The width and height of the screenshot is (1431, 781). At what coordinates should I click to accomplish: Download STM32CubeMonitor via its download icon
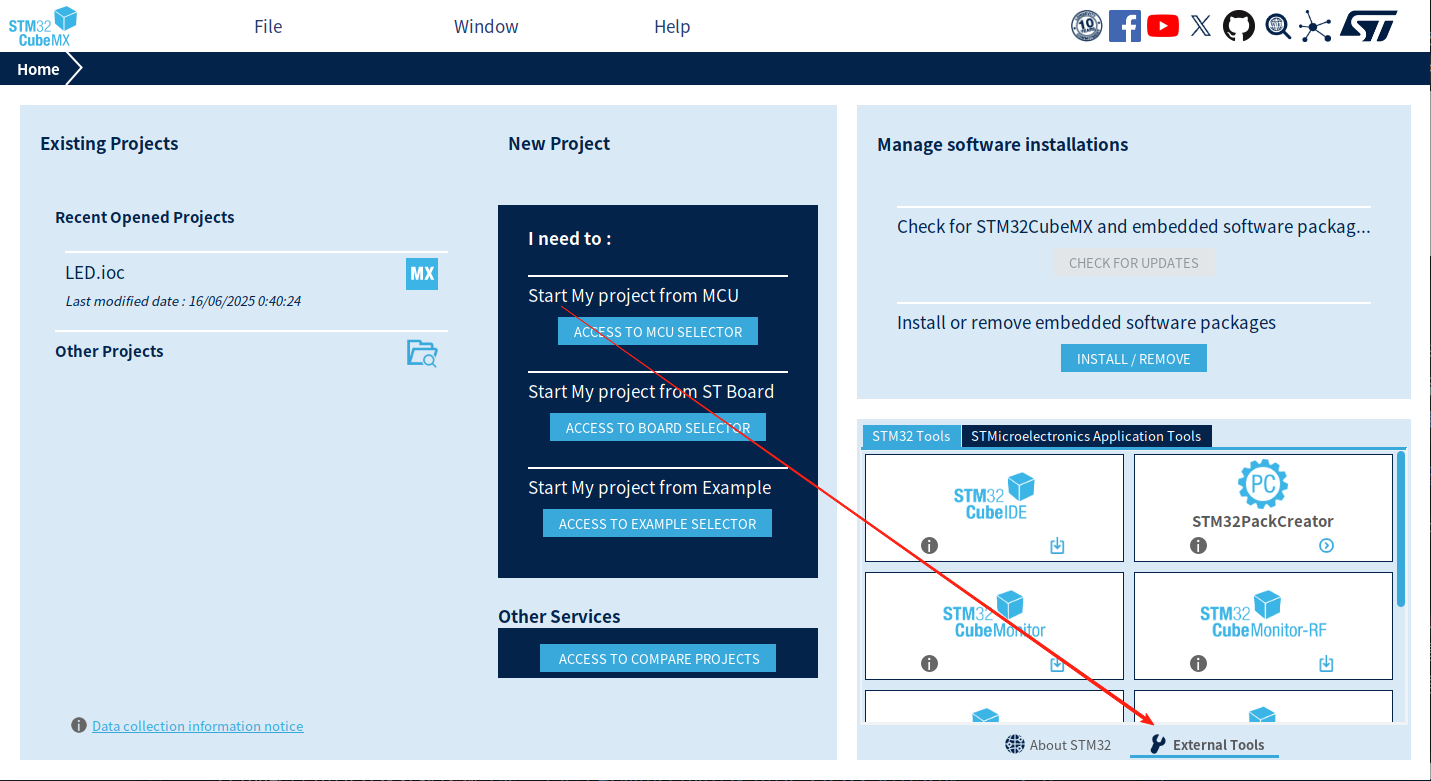point(1057,664)
